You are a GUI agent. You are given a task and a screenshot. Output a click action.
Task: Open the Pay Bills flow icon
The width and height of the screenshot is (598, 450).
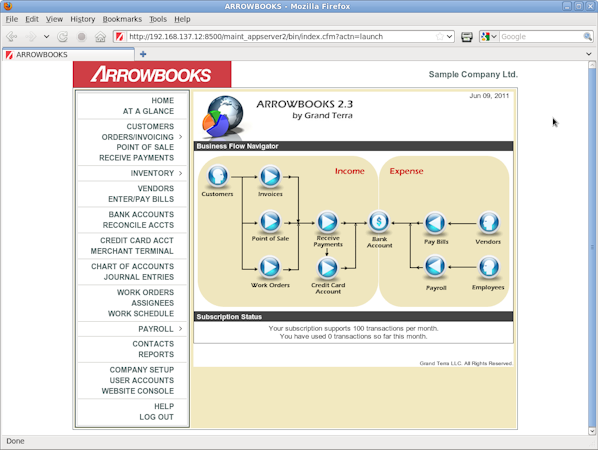point(435,223)
